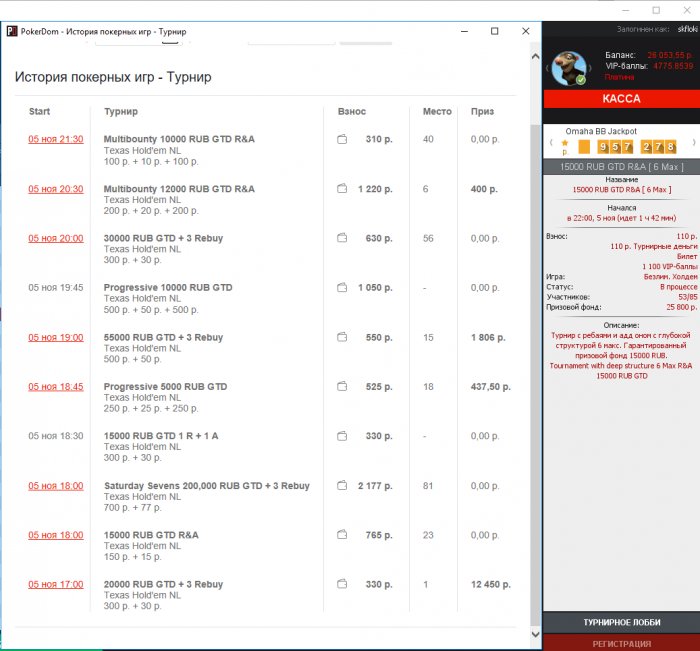Click Multibounty 12000 RUB GTD R&A title
The height and width of the screenshot is (651, 700).
click(x=179, y=189)
